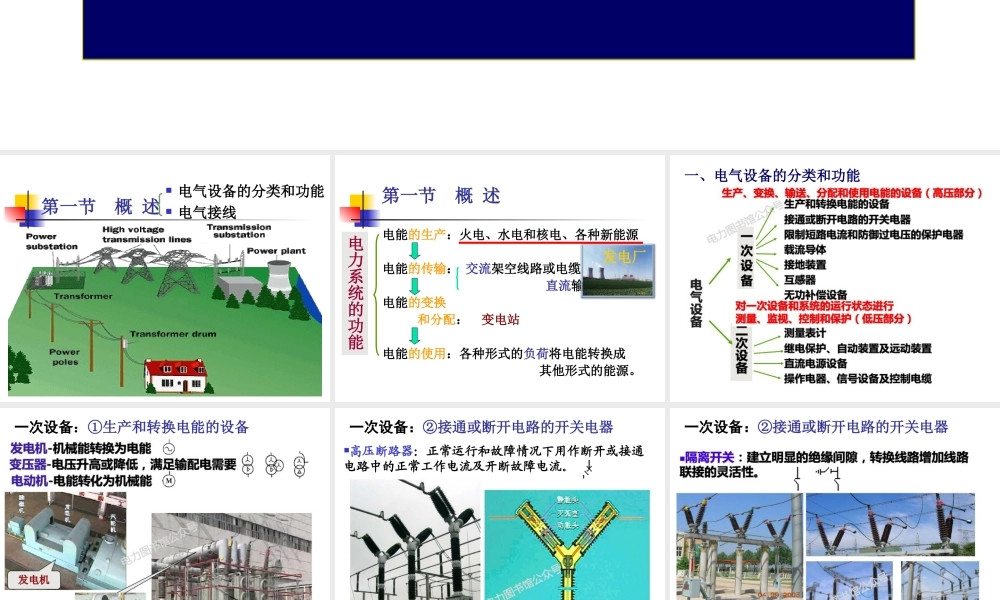Click a transformer winding symbol near 变压器

pos(247,462)
